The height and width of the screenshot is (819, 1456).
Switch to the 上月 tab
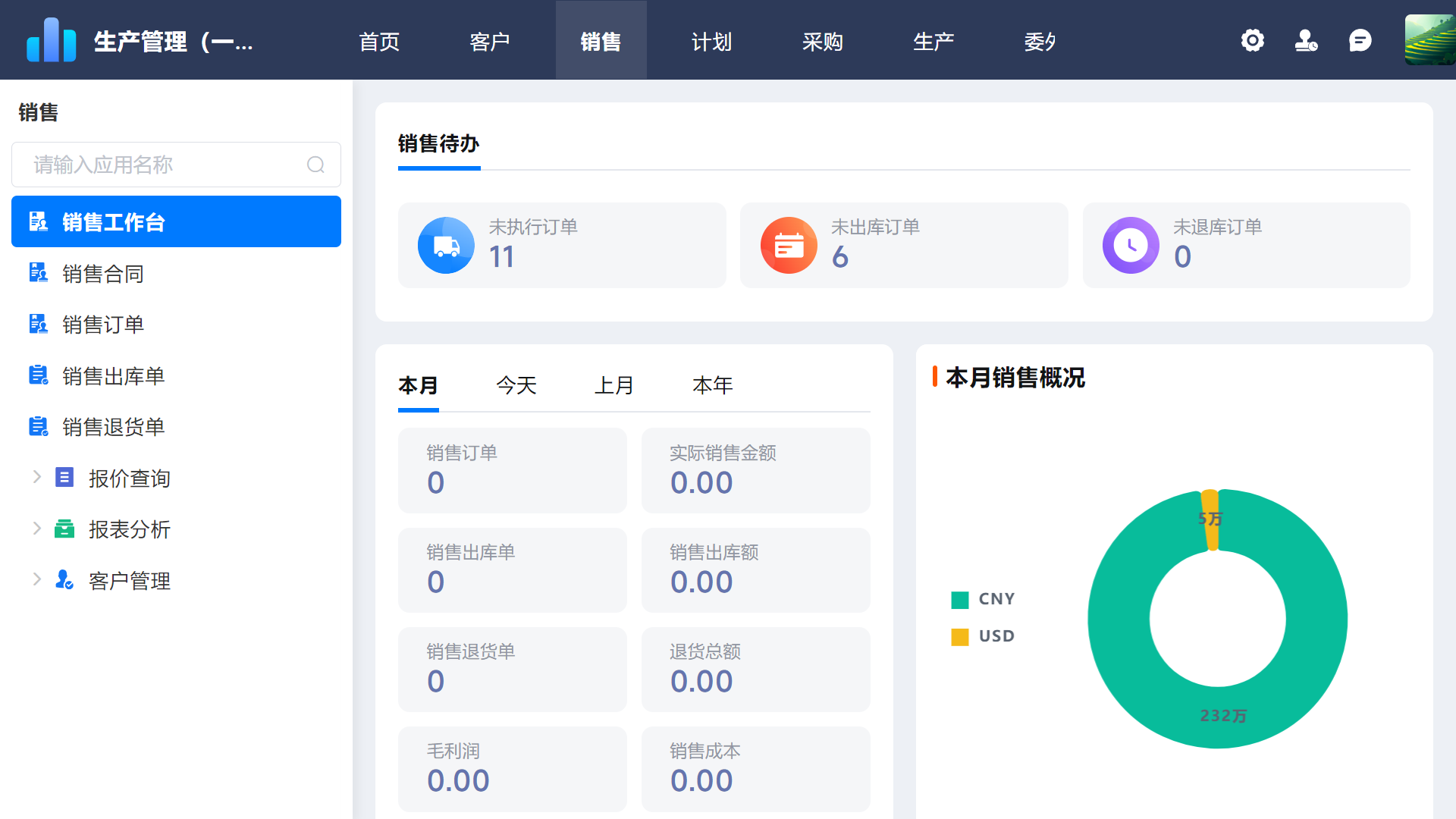coord(614,385)
